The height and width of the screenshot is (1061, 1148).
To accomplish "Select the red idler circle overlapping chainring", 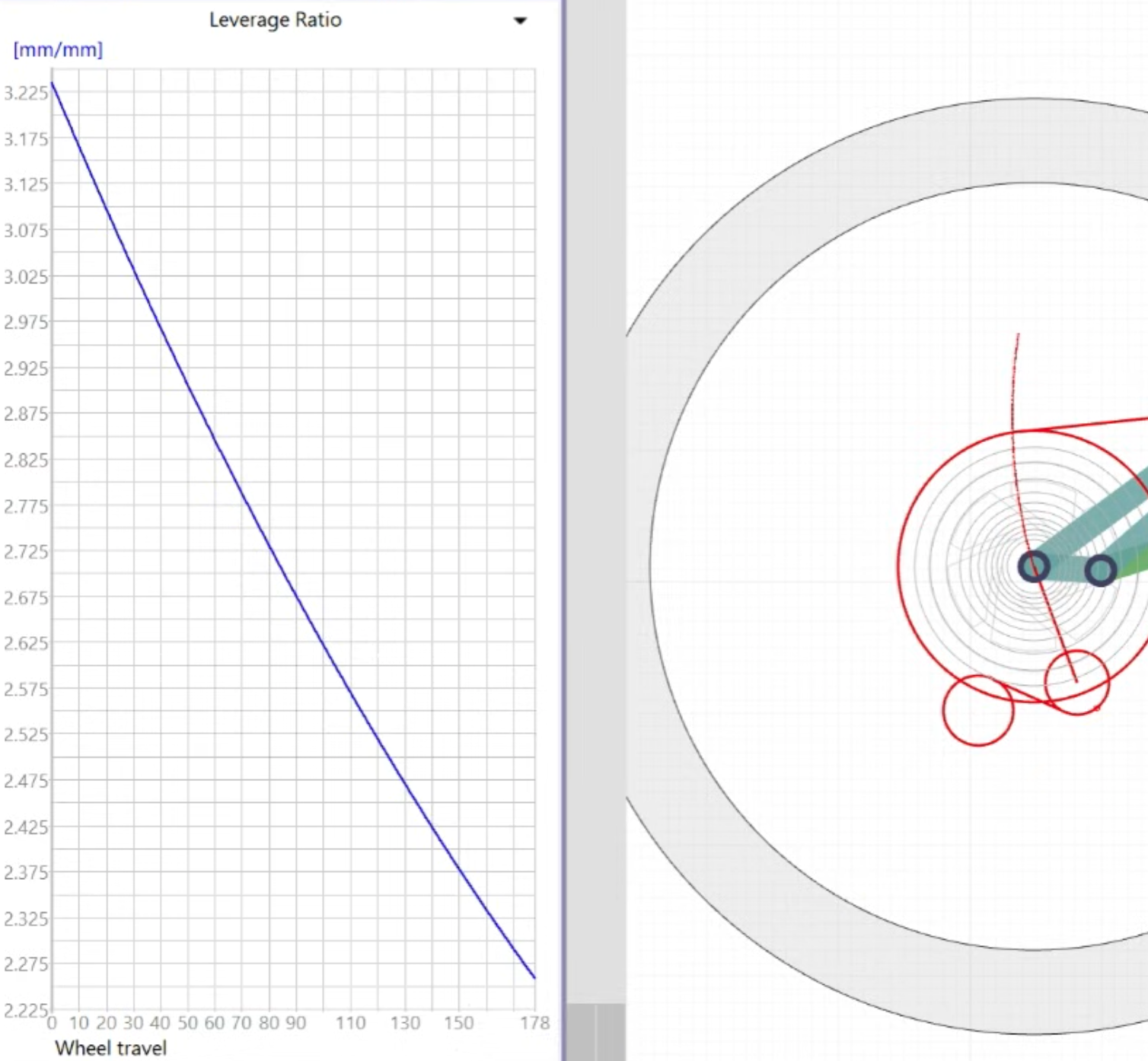I will click(x=1077, y=682).
